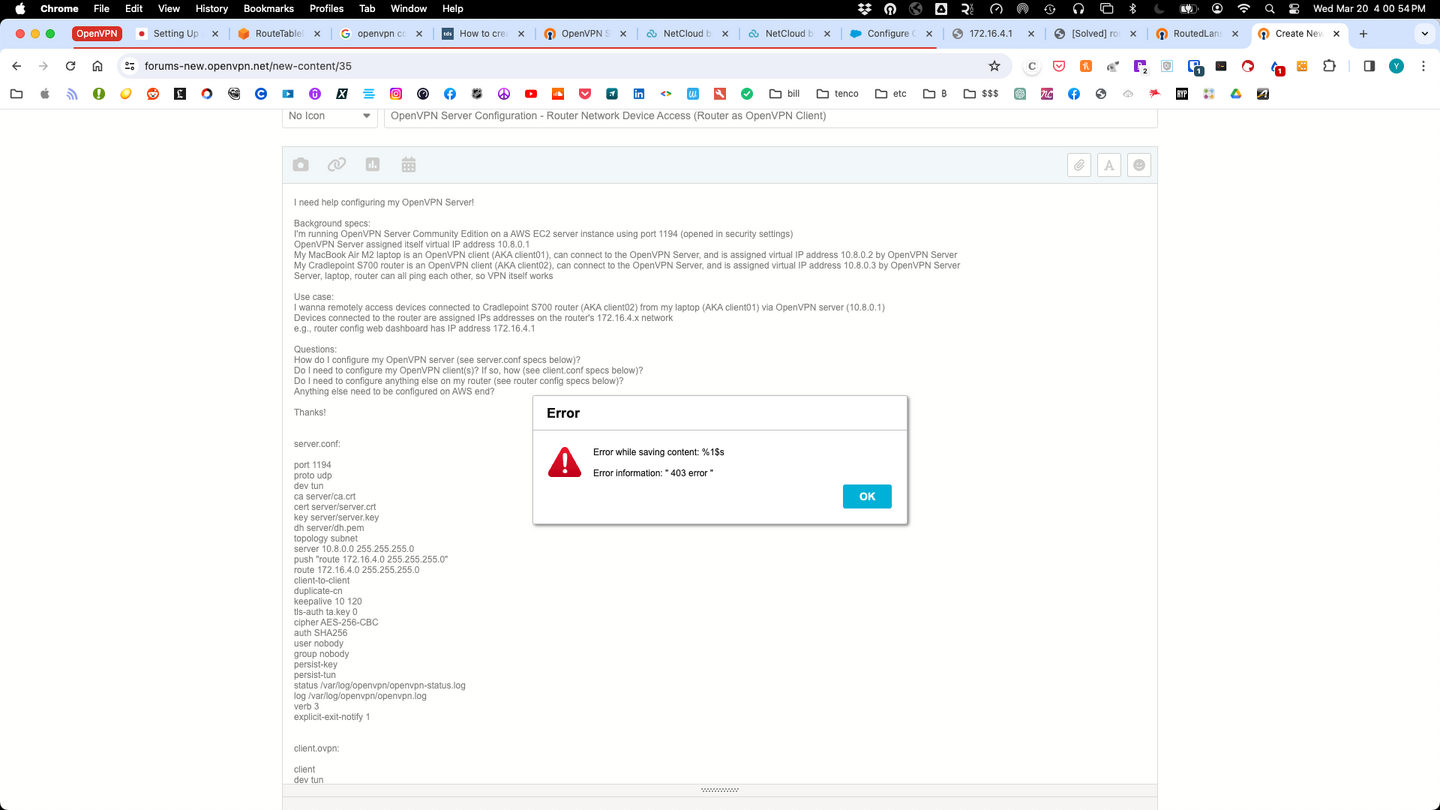Click the paperclip attachment icon
Image resolution: width=1440 pixels, height=810 pixels.
1079,165
